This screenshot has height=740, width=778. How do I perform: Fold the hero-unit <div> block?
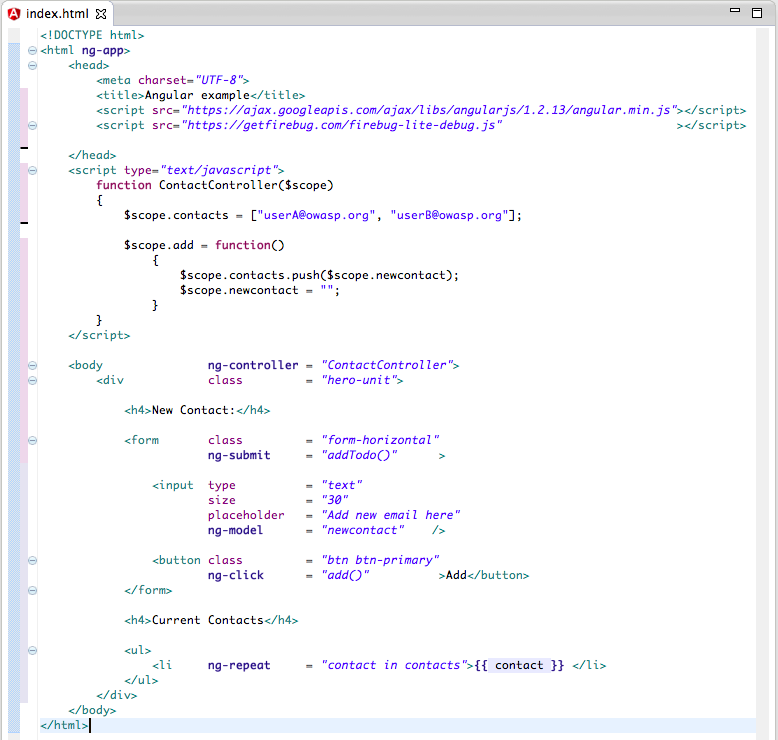(33, 380)
